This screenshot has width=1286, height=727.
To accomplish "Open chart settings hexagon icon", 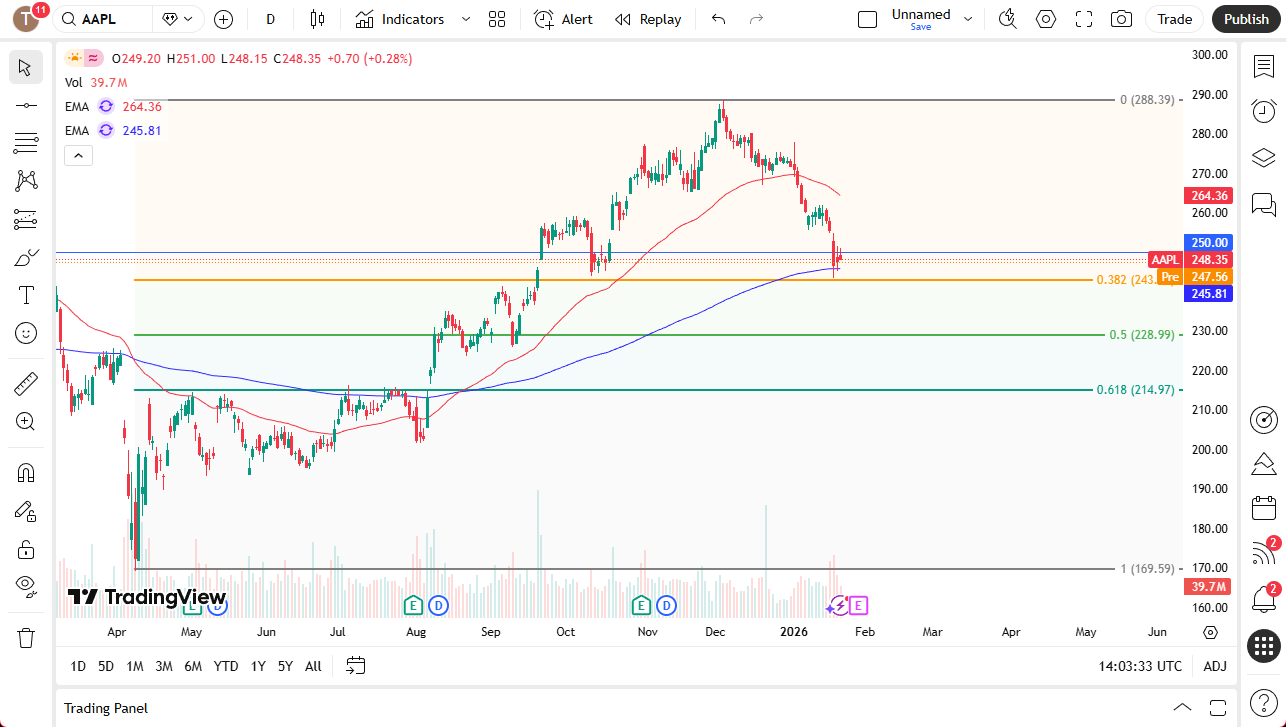I will pos(1046,19).
